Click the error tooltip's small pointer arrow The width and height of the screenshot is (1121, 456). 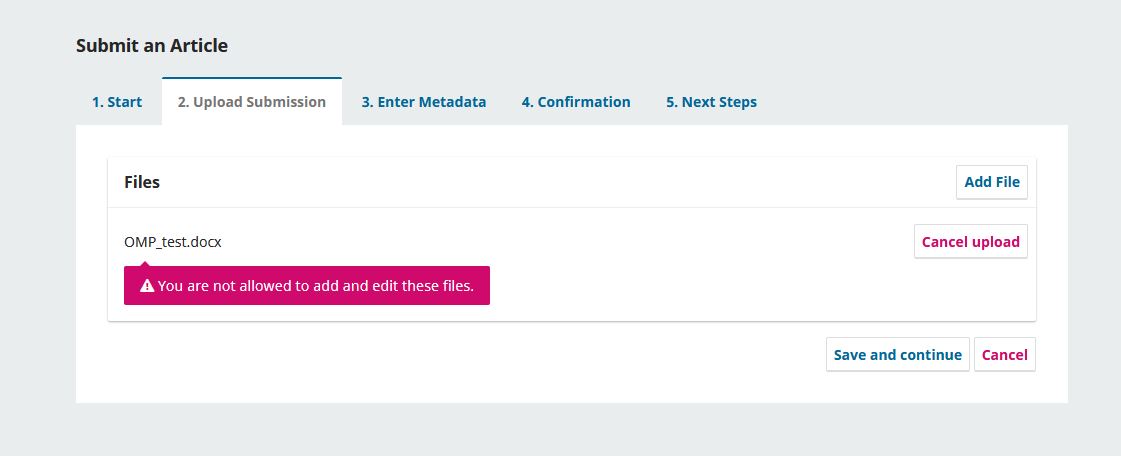(x=142, y=263)
